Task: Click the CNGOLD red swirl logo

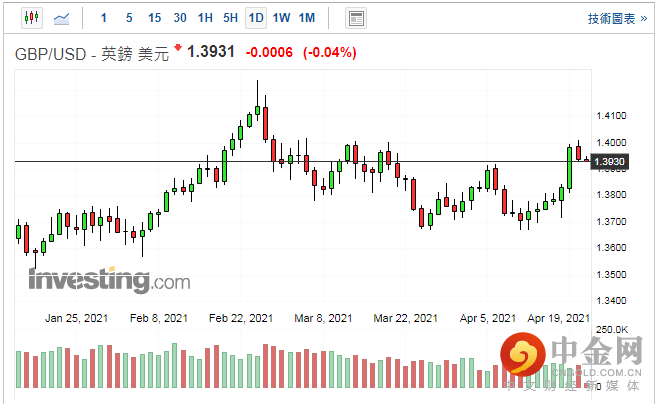Action: click(x=522, y=355)
